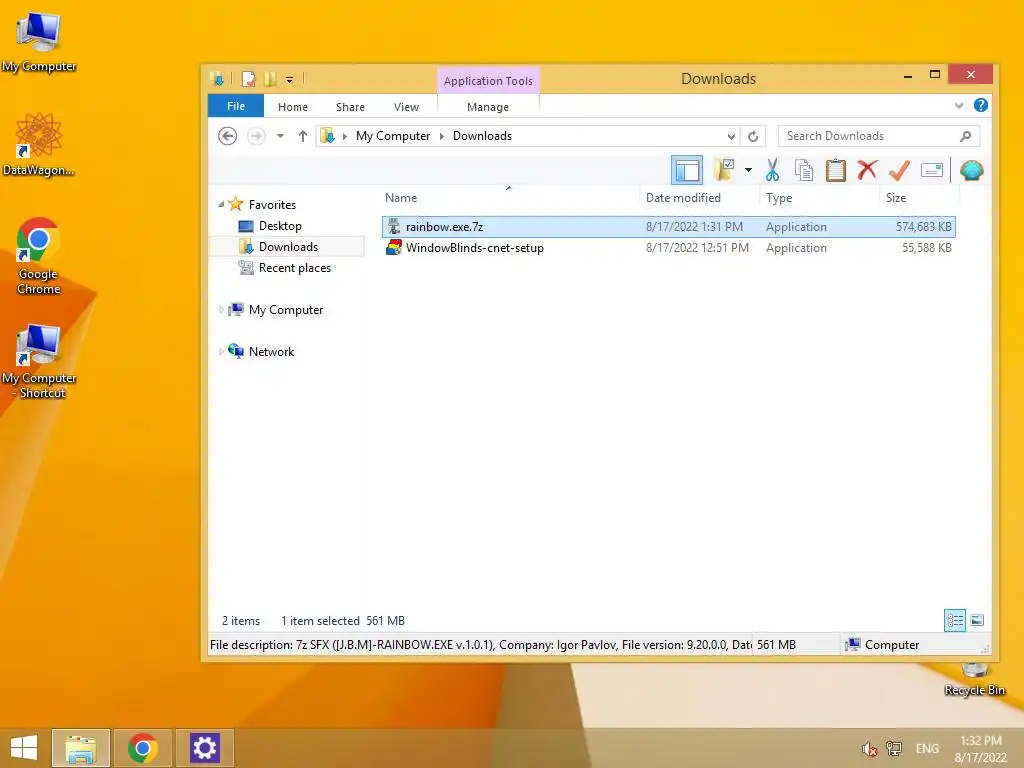
Task: Click the Properties icon in quick access toolbar
Action: (x=249, y=79)
